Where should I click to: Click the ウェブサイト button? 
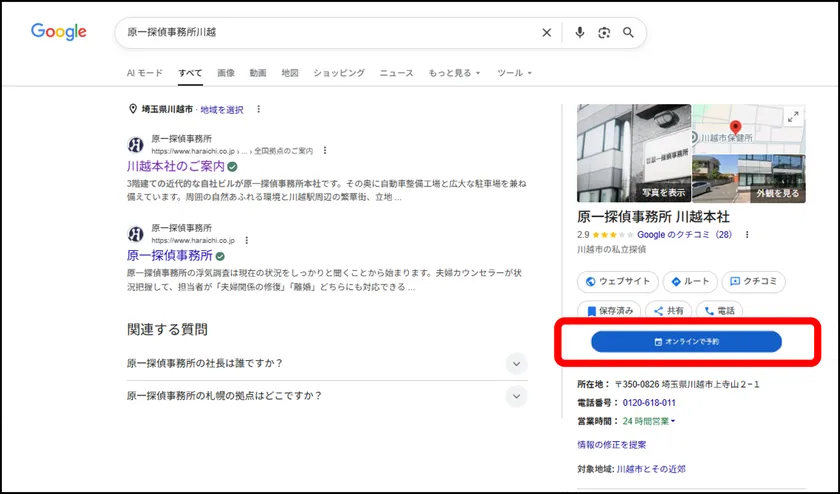[x=618, y=282]
